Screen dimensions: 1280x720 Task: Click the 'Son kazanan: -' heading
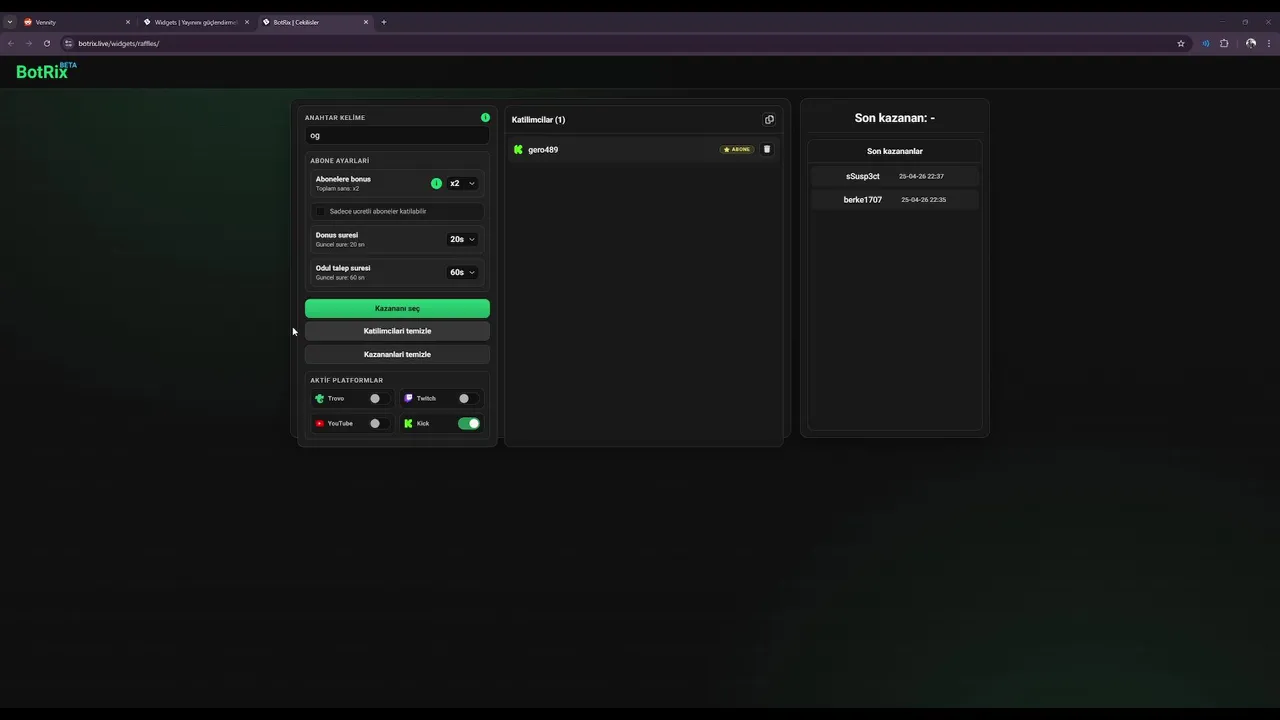coord(895,118)
